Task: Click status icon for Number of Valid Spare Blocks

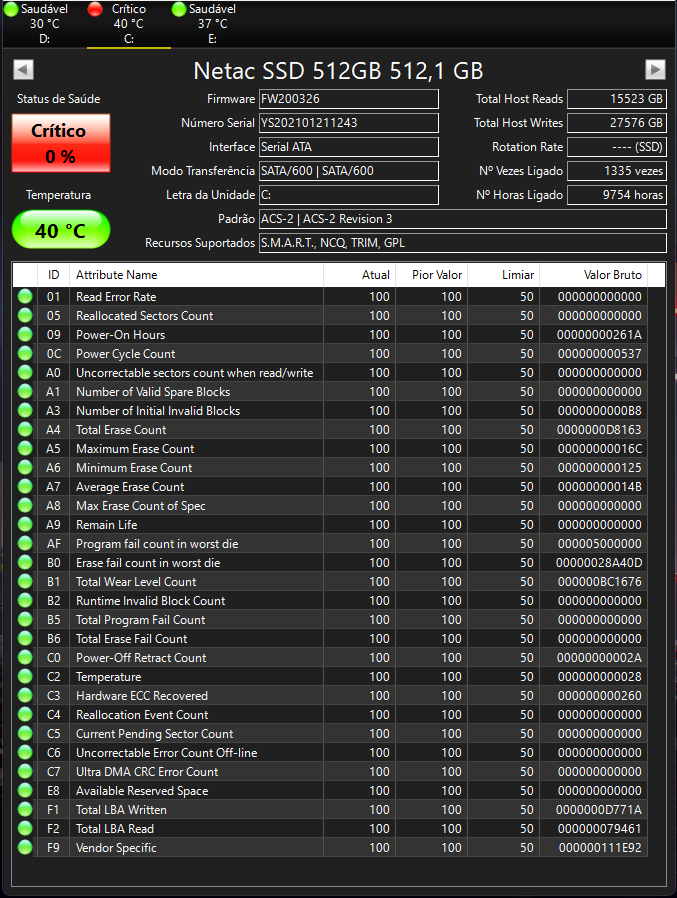Action: 25,392
